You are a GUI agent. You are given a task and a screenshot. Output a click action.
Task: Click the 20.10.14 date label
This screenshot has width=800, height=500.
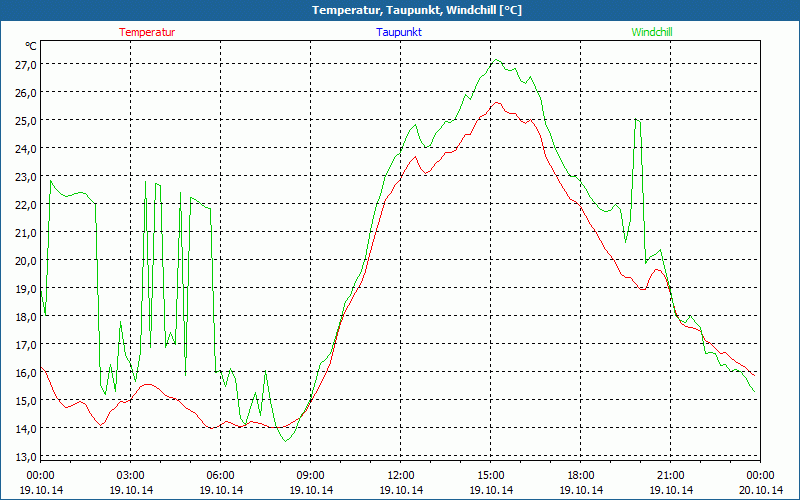761,490
